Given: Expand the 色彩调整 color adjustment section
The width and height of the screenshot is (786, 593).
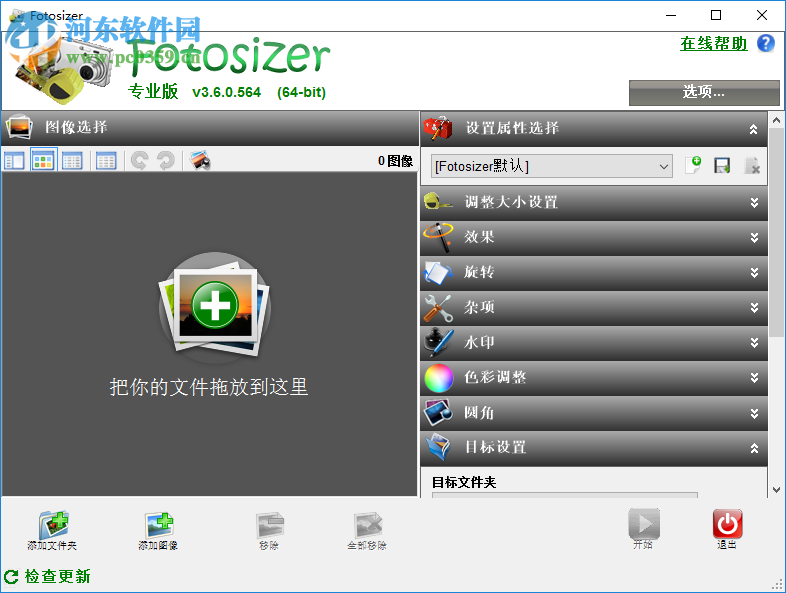Looking at the screenshot, I should pos(754,377).
